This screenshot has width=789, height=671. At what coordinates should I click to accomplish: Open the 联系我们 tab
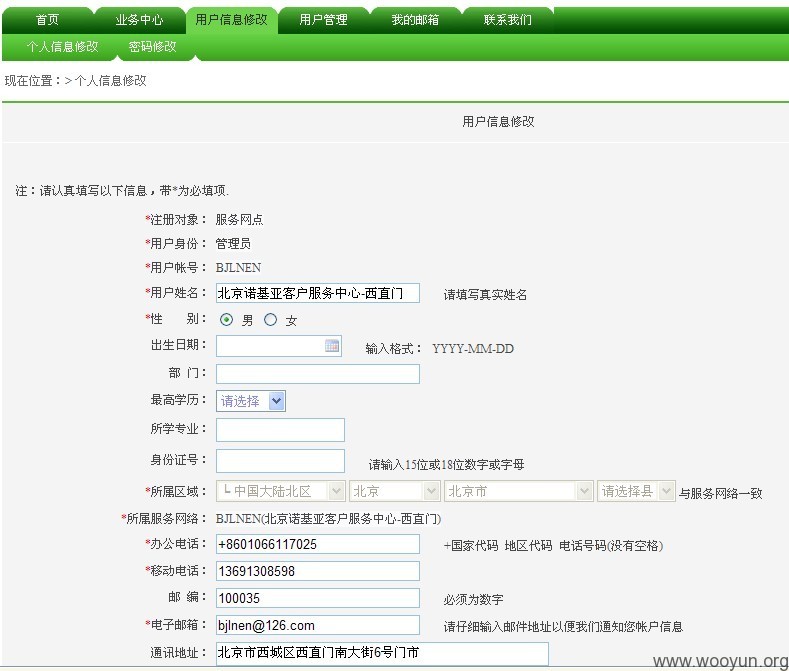pos(508,20)
